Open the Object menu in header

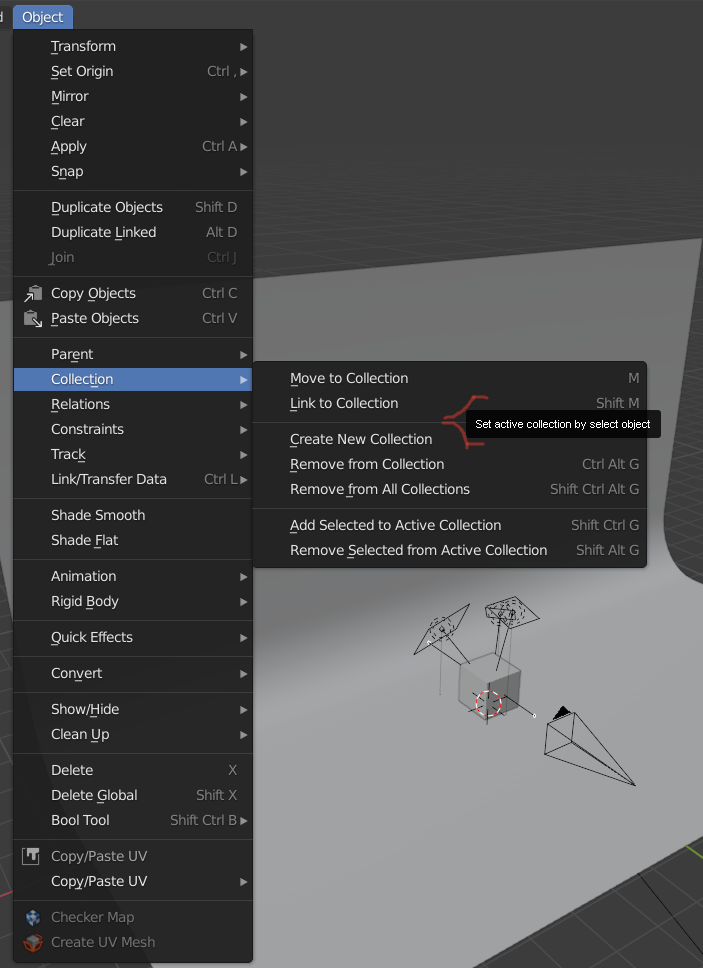tap(43, 17)
